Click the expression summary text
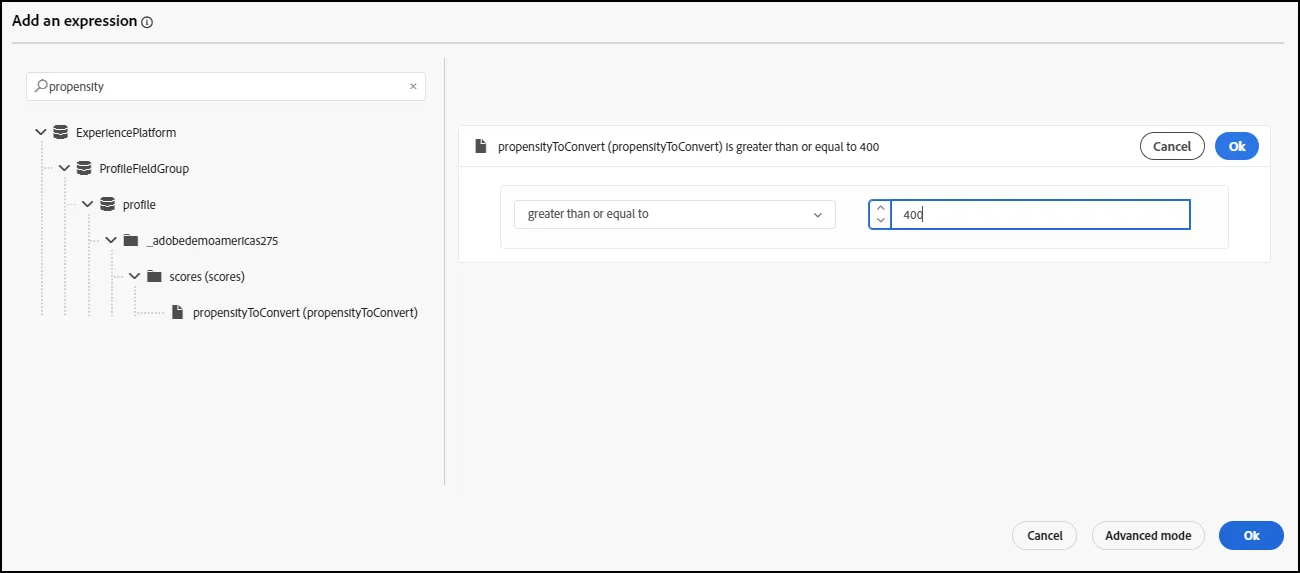 click(x=688, y=147)
